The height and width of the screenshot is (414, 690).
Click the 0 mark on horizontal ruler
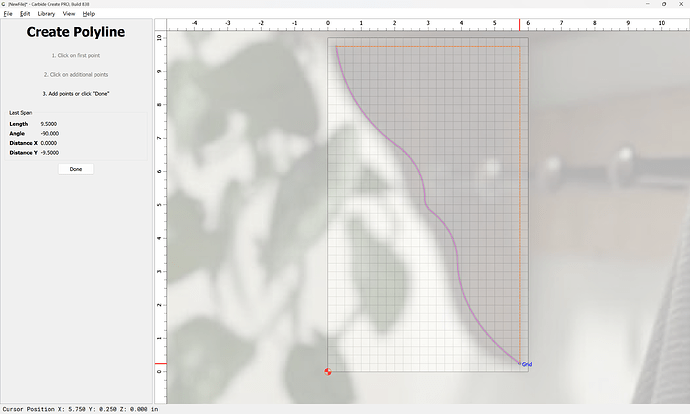(x=329, y=22)
